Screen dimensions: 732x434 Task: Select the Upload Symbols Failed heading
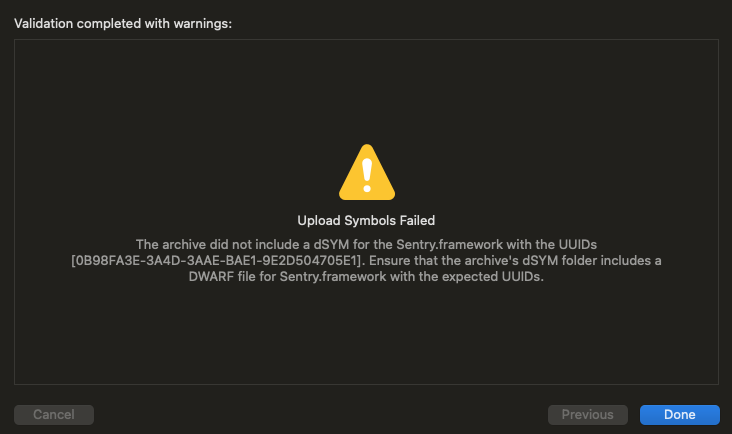pyautogui.click(x=366, y=220)
